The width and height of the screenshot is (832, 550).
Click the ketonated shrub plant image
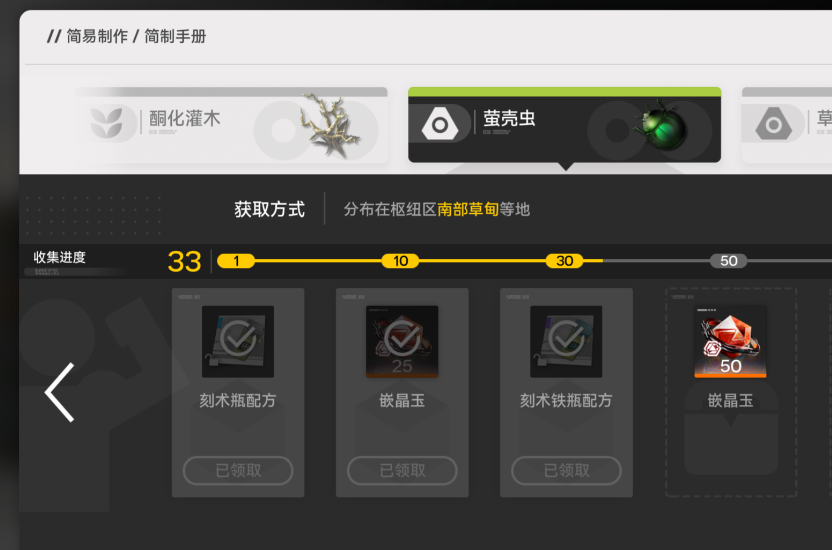331,126
